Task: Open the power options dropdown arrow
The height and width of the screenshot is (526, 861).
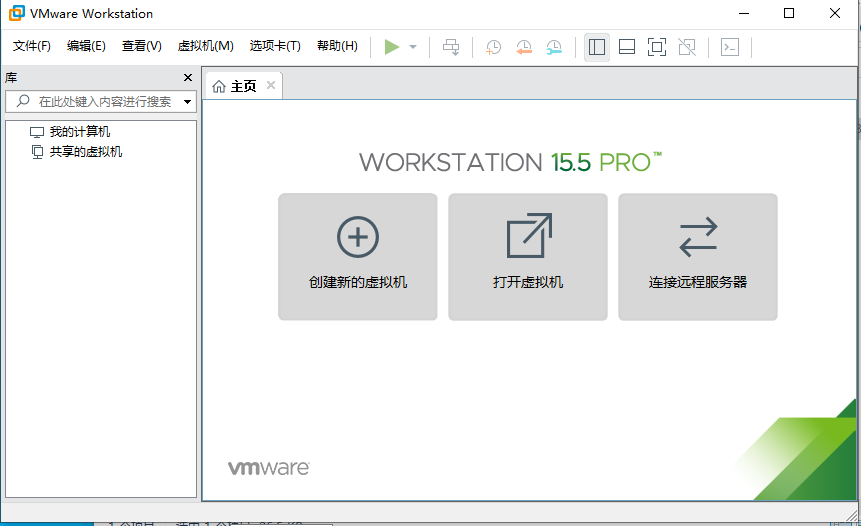Action: click(x=413, y=47)
